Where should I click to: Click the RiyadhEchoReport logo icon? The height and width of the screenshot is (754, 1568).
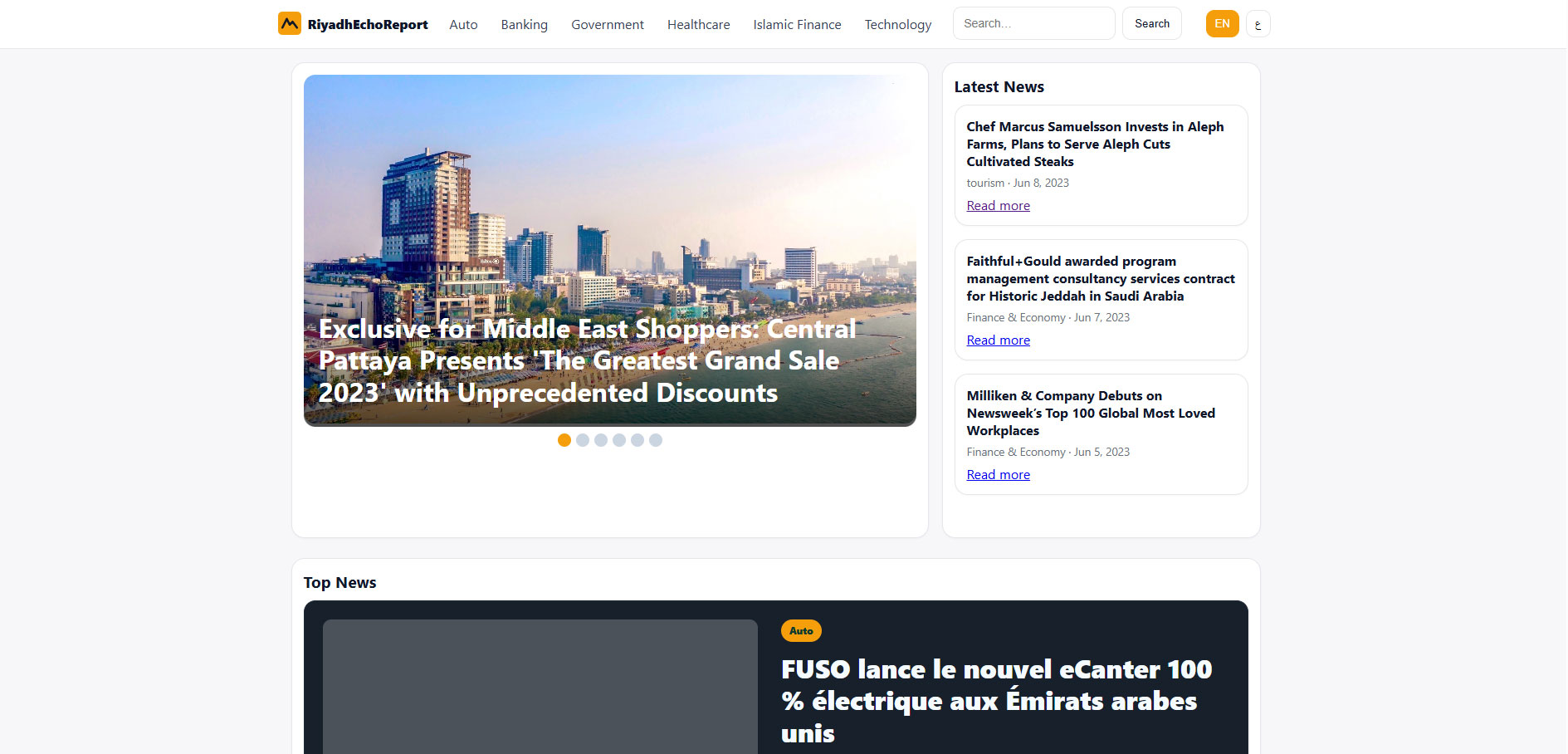(289, 23)
